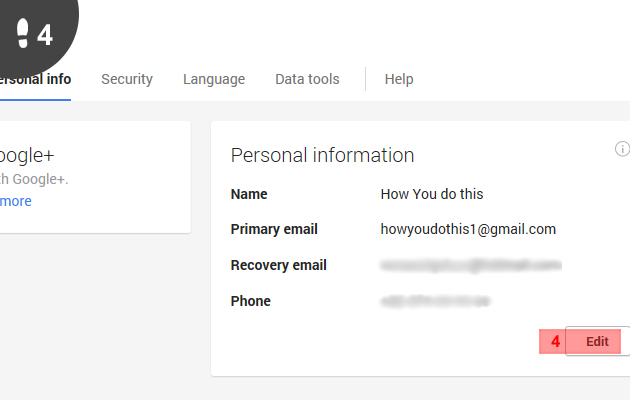Viewport: 630px width, 400px height.
Task: Select the Personal info tab
Action: point(35,79)
